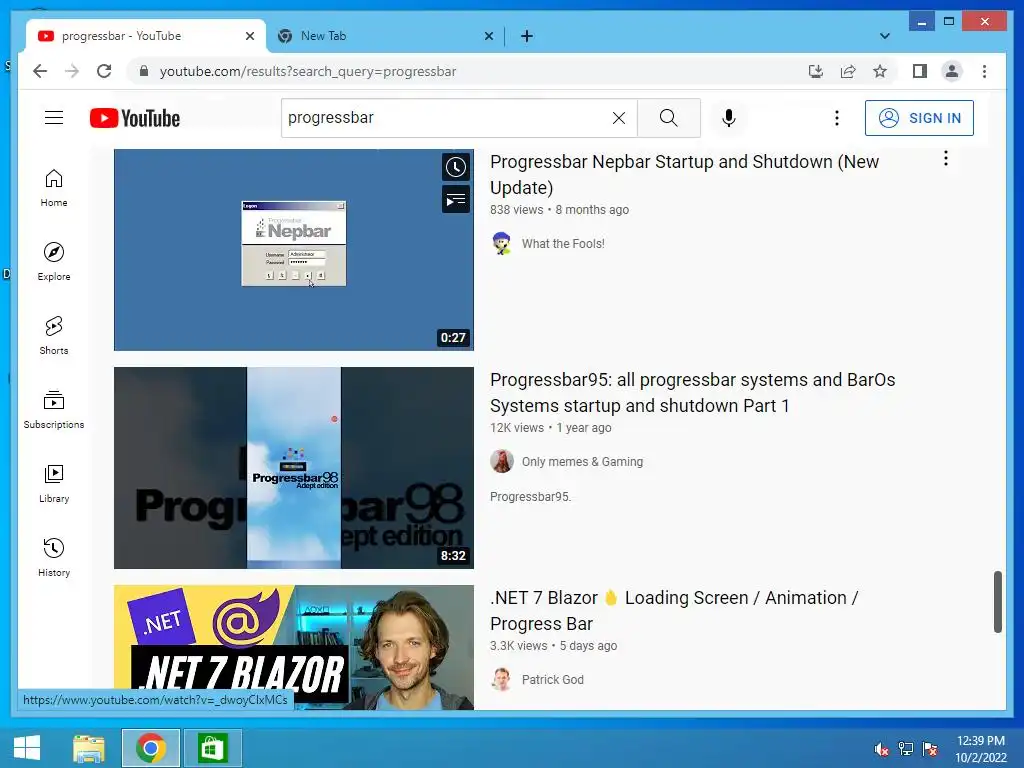Go back in Chrome

[x=40, y=71]
